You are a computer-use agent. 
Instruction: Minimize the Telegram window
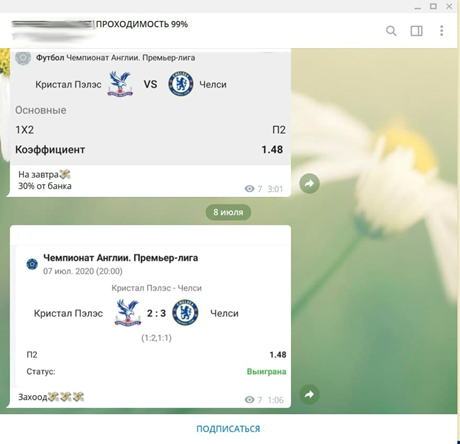(x=418, y=7)
